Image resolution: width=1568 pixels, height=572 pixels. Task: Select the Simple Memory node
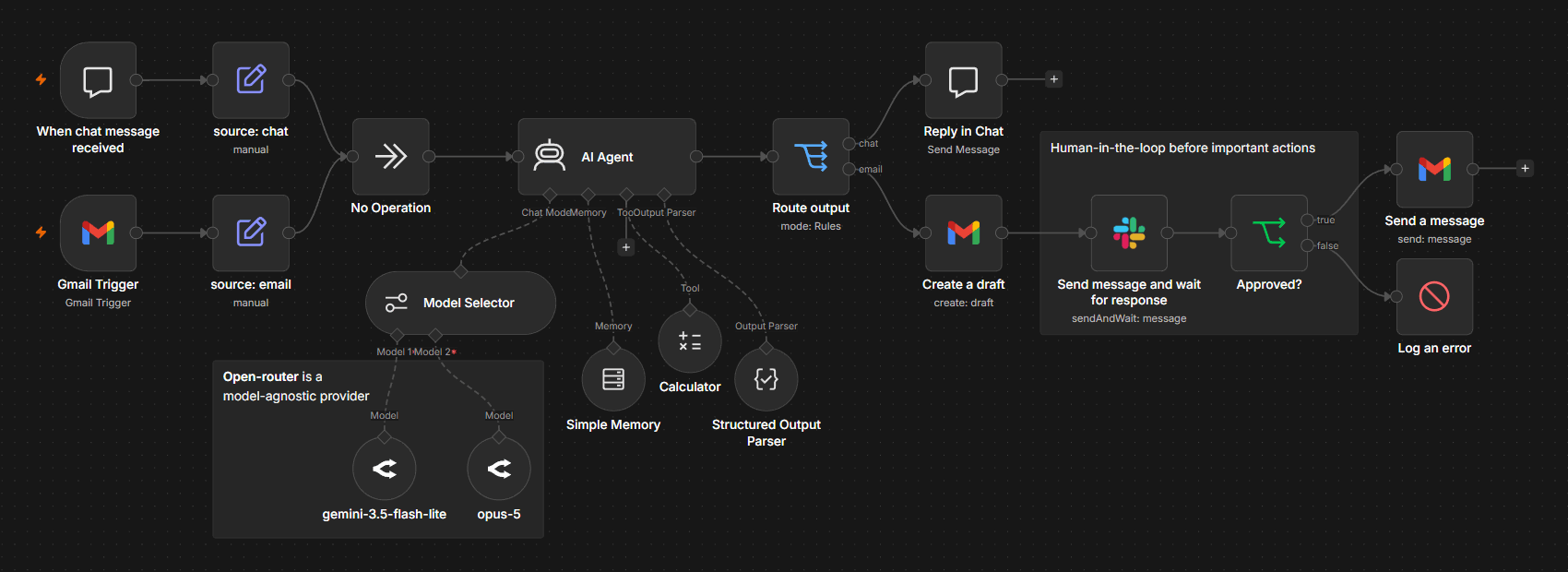[x=613, y=379]
